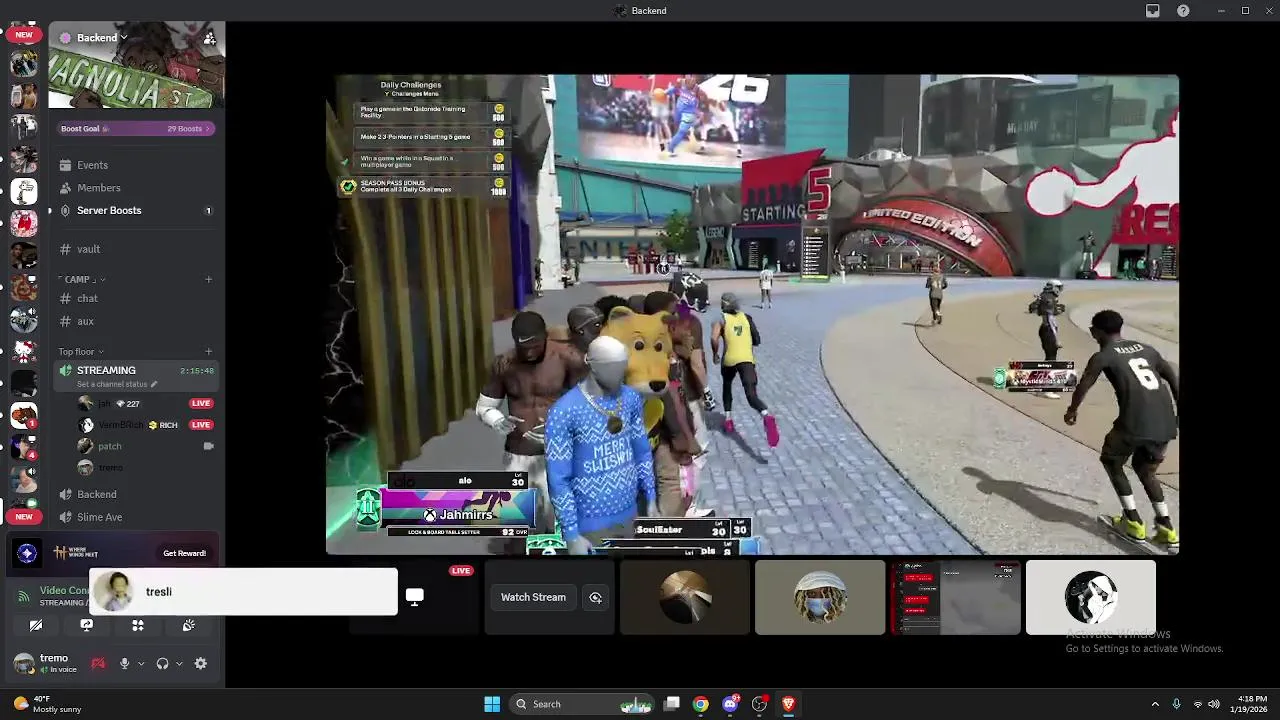Open the soundboard icon
Screen dimensions: 1280x720
[188, 625]
